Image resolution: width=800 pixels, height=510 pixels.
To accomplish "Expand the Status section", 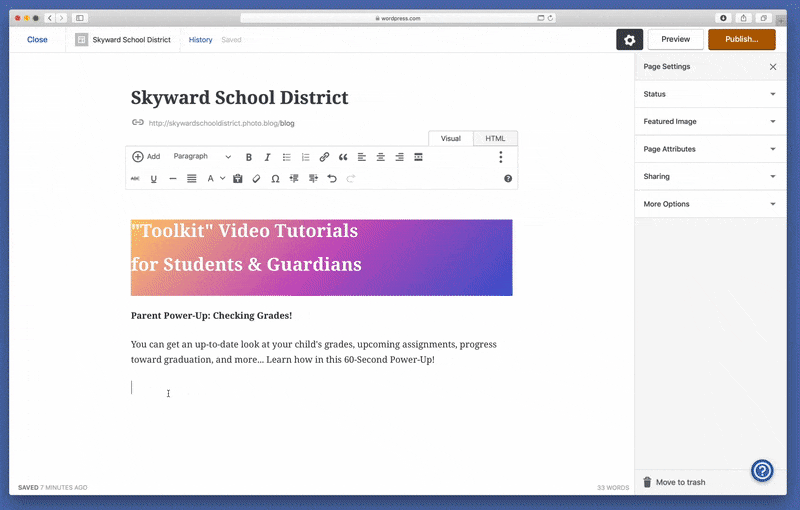I will click(710, 94).
